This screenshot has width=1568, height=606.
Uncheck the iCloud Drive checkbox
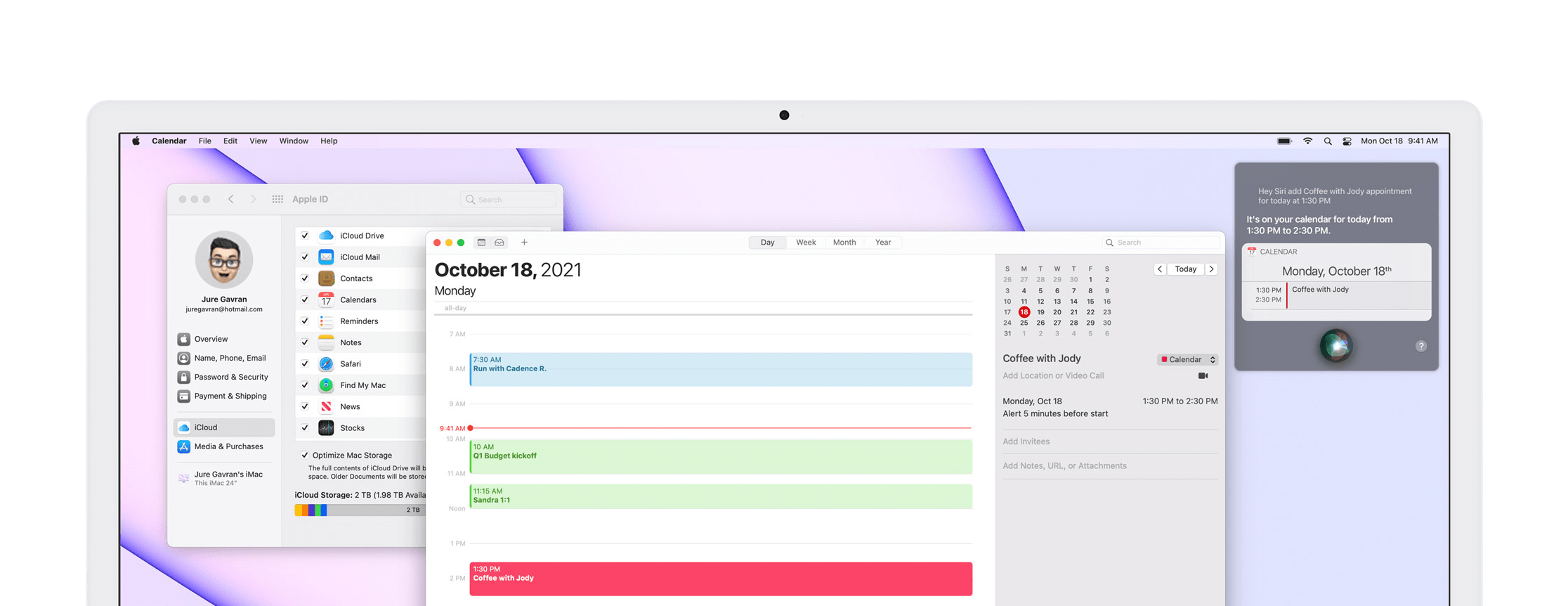305,236
